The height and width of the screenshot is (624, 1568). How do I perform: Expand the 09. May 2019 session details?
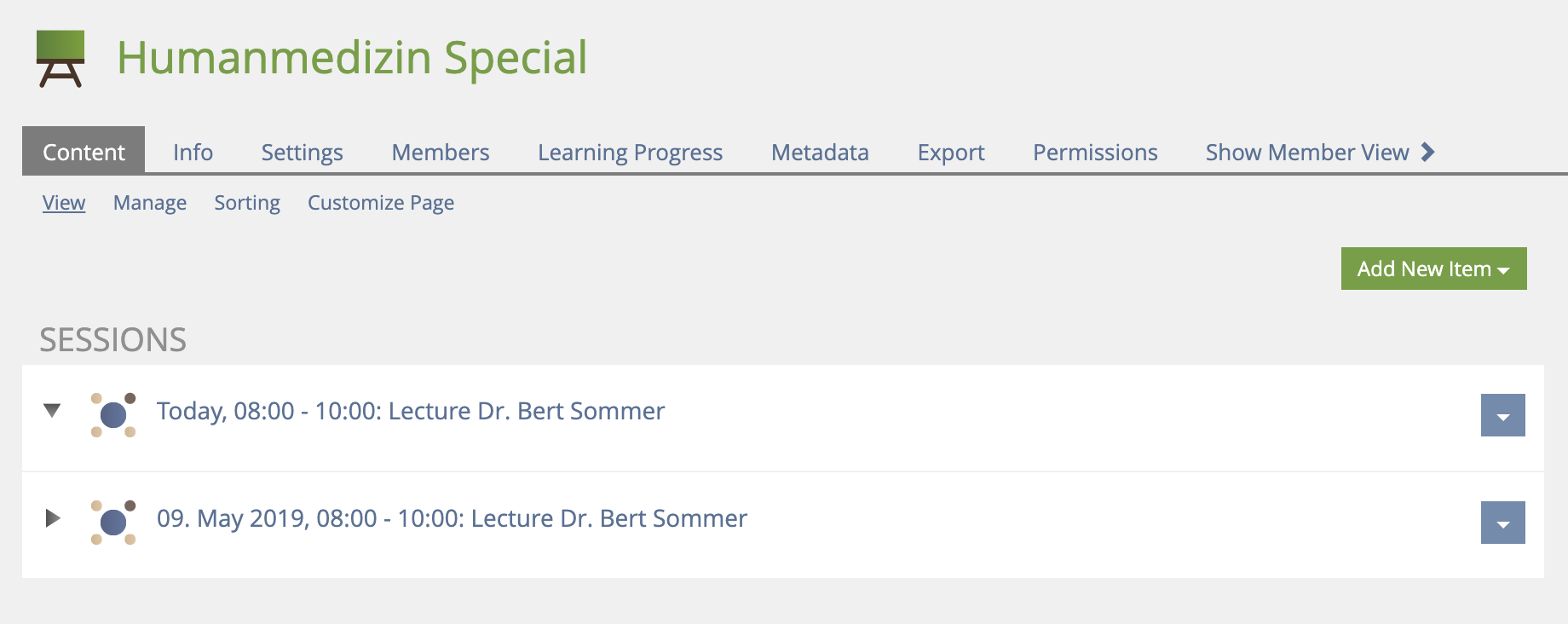point(52,518)
